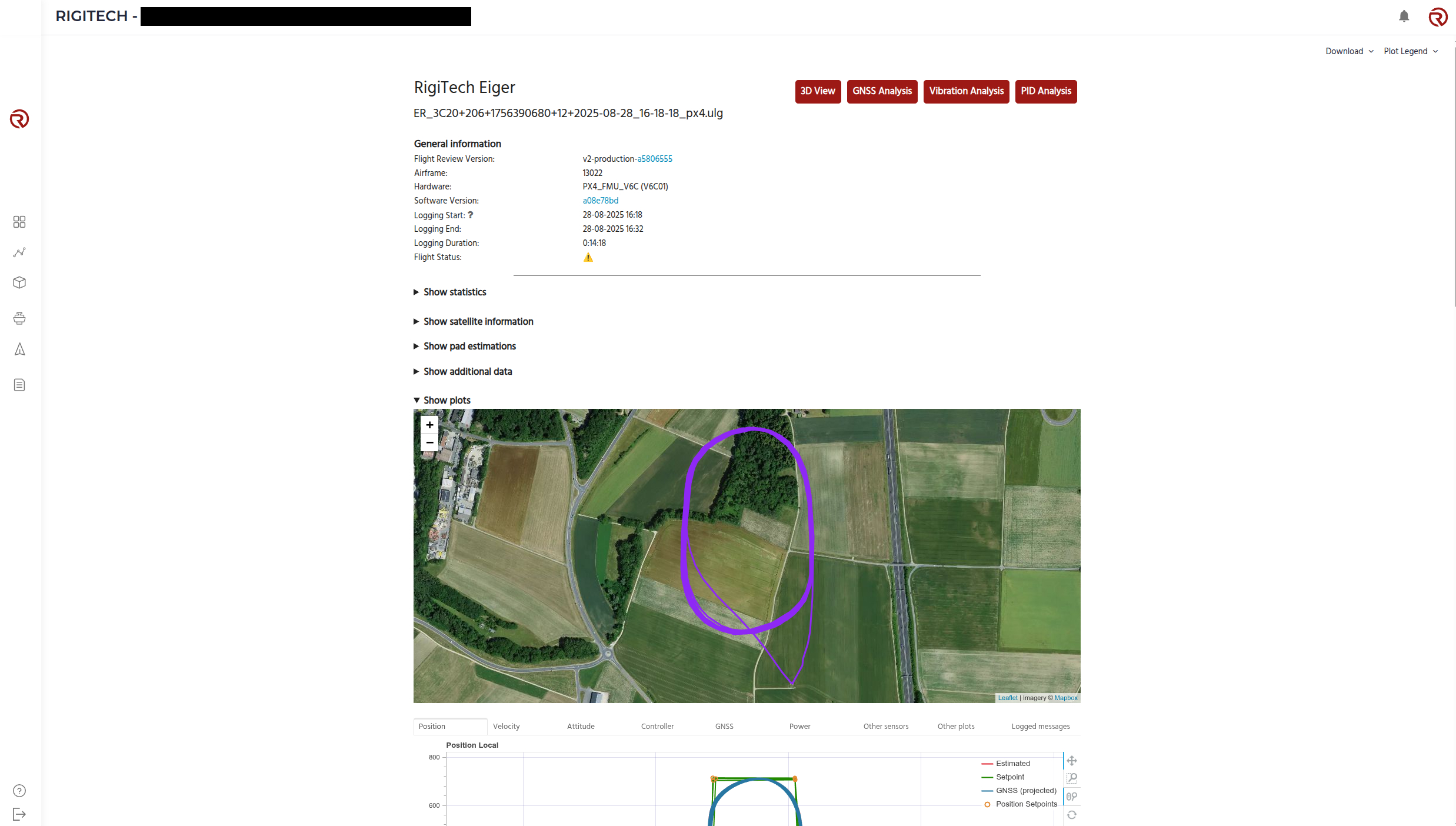Open the Mapbox attribution link
Viewport: 1456px width, 826px height.
(x=1066, y=698)
